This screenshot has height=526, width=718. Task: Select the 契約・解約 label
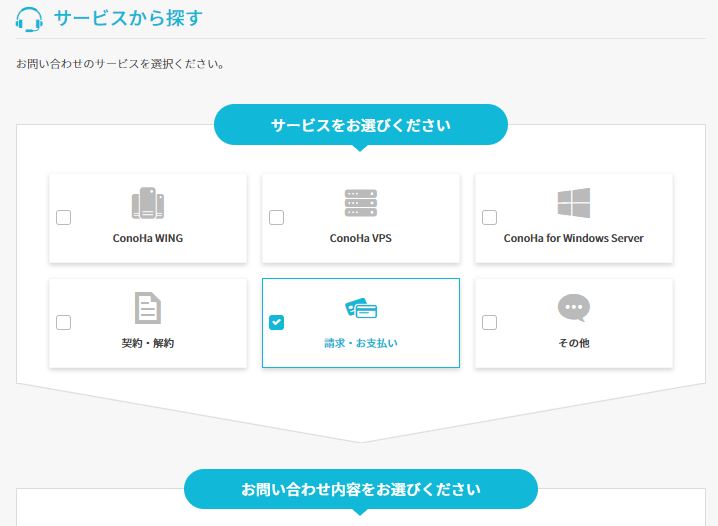click(x=148, y=343)
